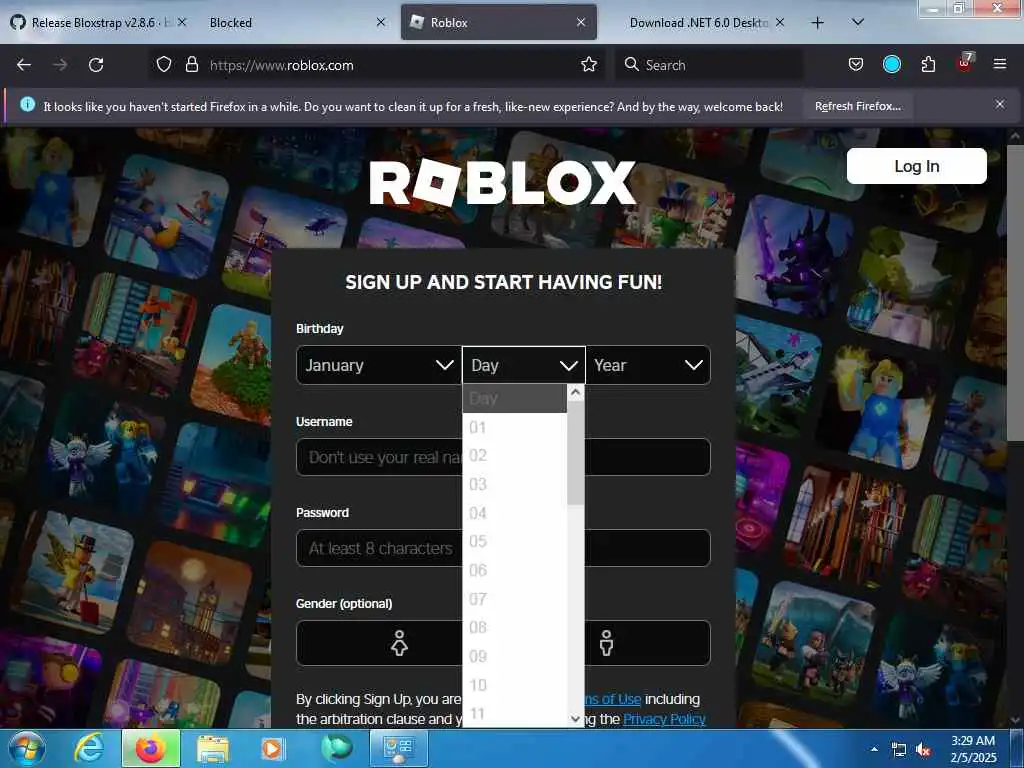The height and width of the screenshot is (768, 1024).
Task: View site security padlock info
Action: 191,65
